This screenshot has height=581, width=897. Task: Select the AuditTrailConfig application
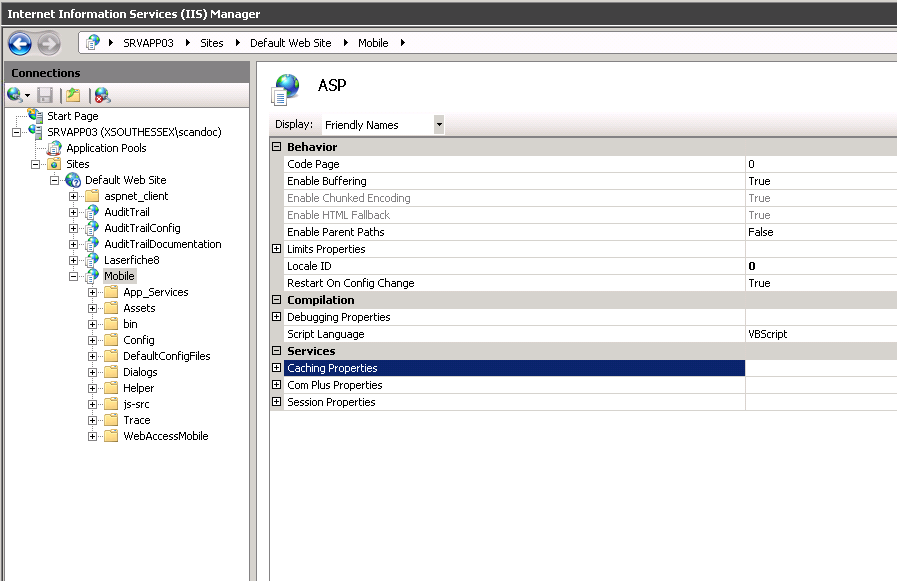142,228
